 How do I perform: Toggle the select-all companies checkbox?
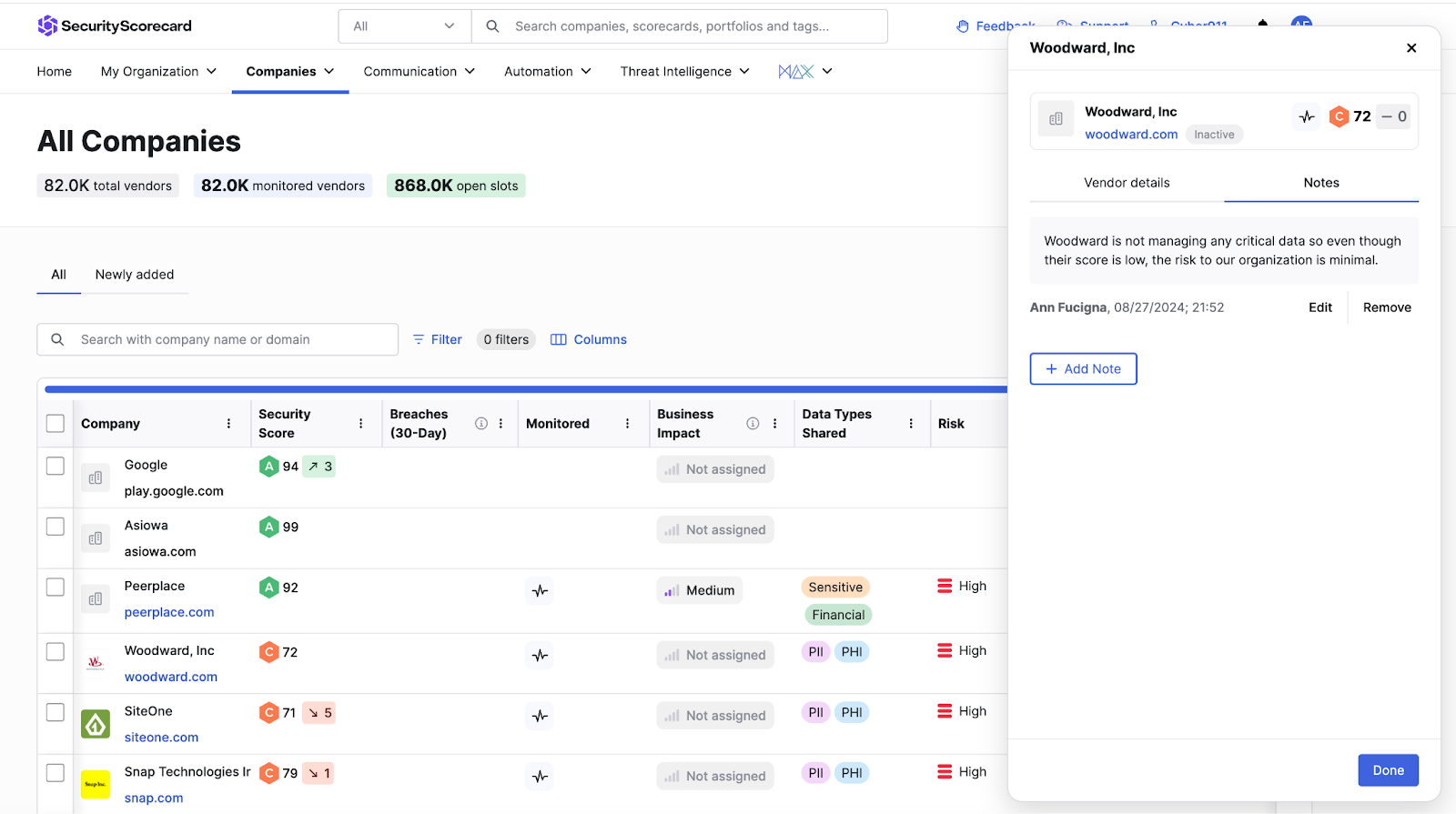pos(56,424)
